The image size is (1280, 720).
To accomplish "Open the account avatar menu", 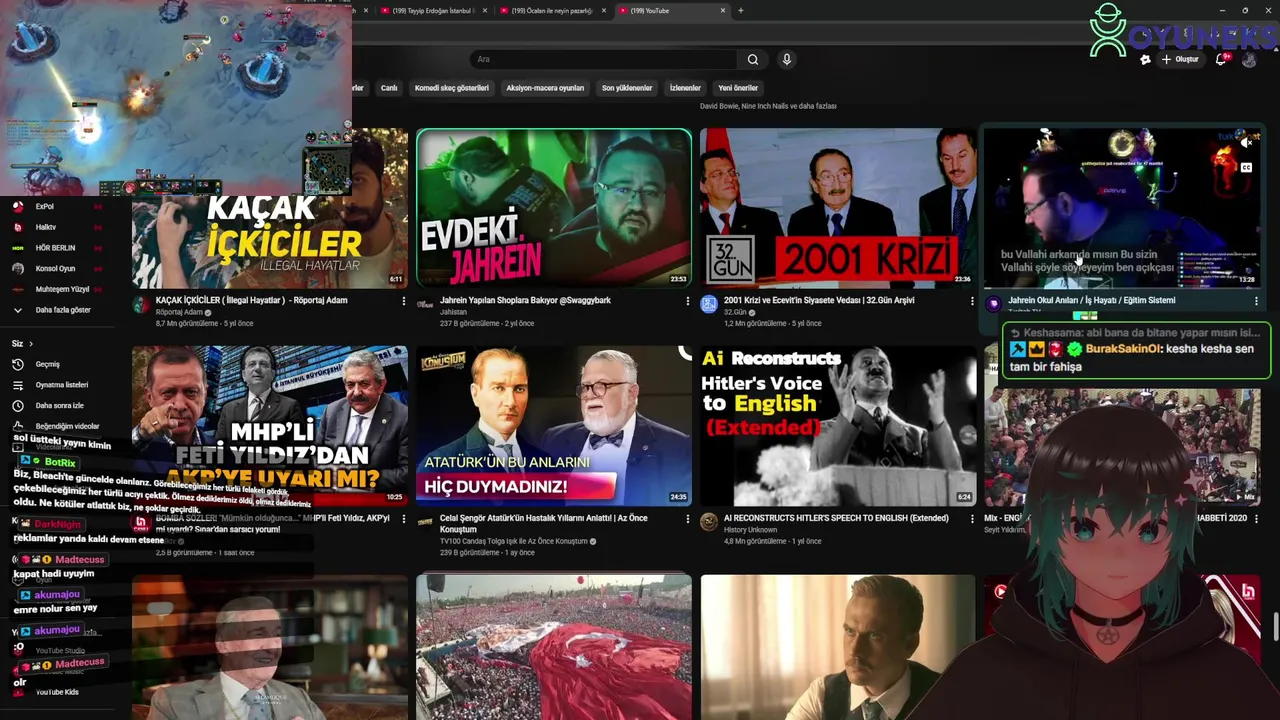I will pyautogui.click(x=1249, y=60).
